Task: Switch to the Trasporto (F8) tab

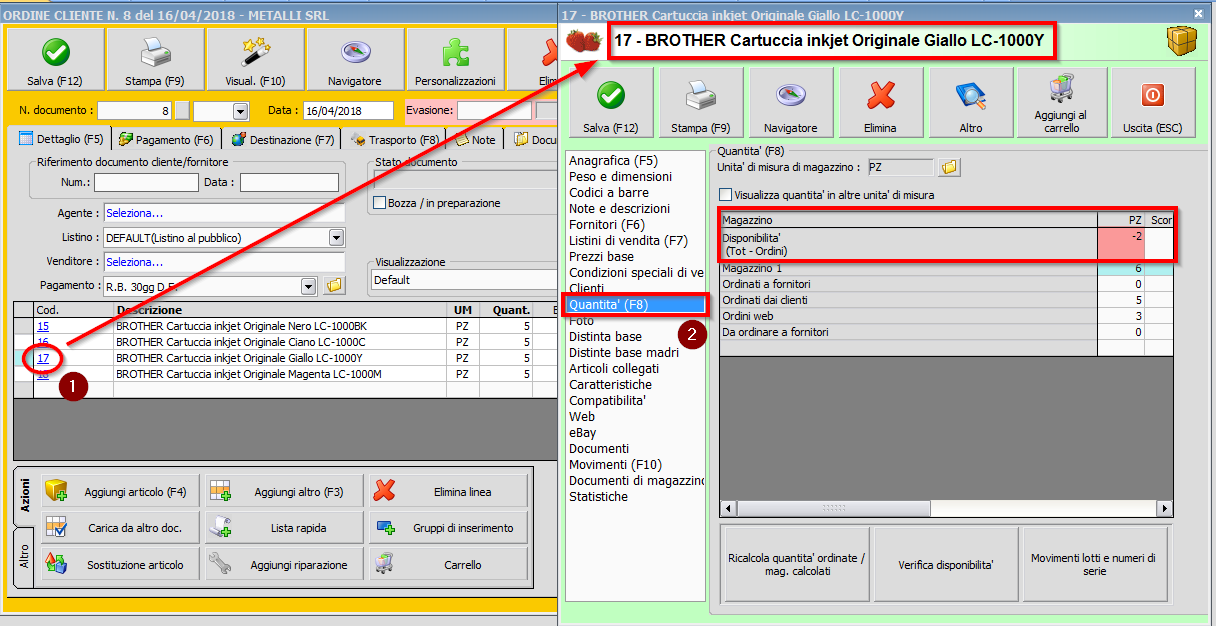Action: pyautogui.click(x=397, y=140)
